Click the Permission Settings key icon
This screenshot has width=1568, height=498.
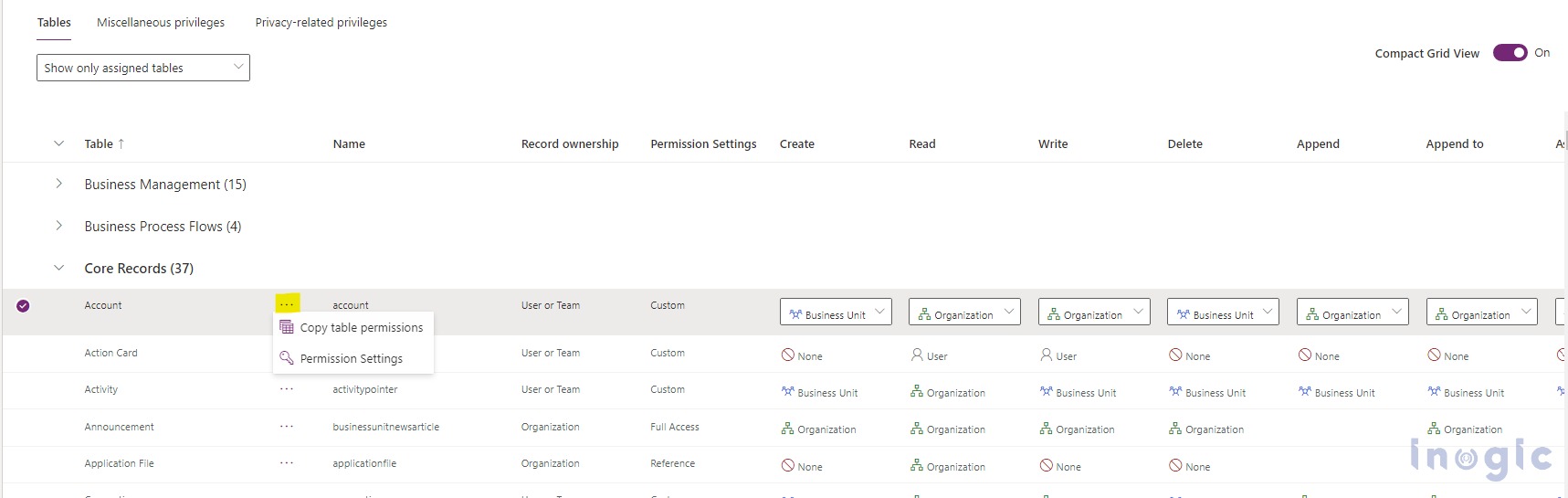click(287, 358)
